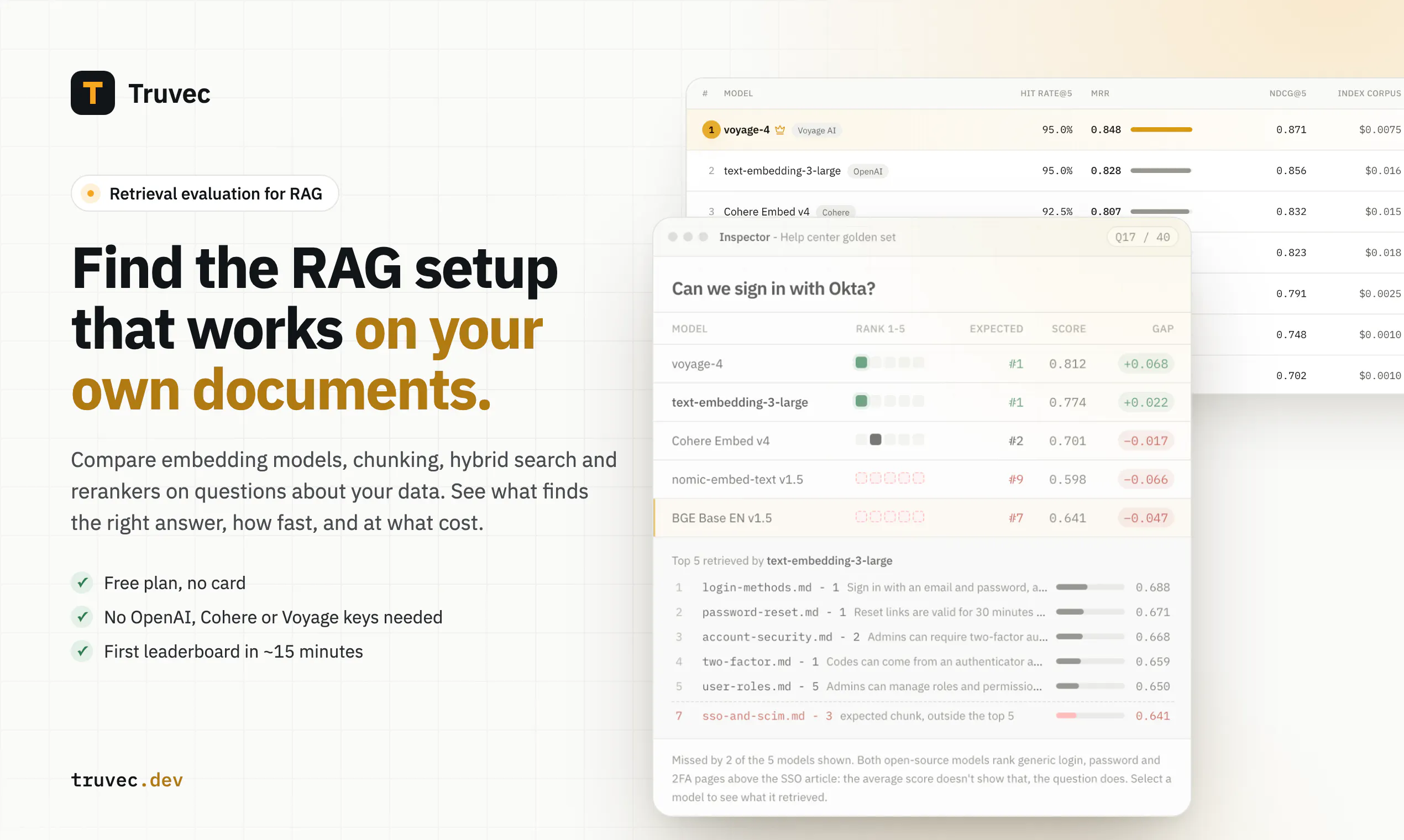Click the Q17 / 40 question counter
1404x840 pixels.
point(1143,237)
